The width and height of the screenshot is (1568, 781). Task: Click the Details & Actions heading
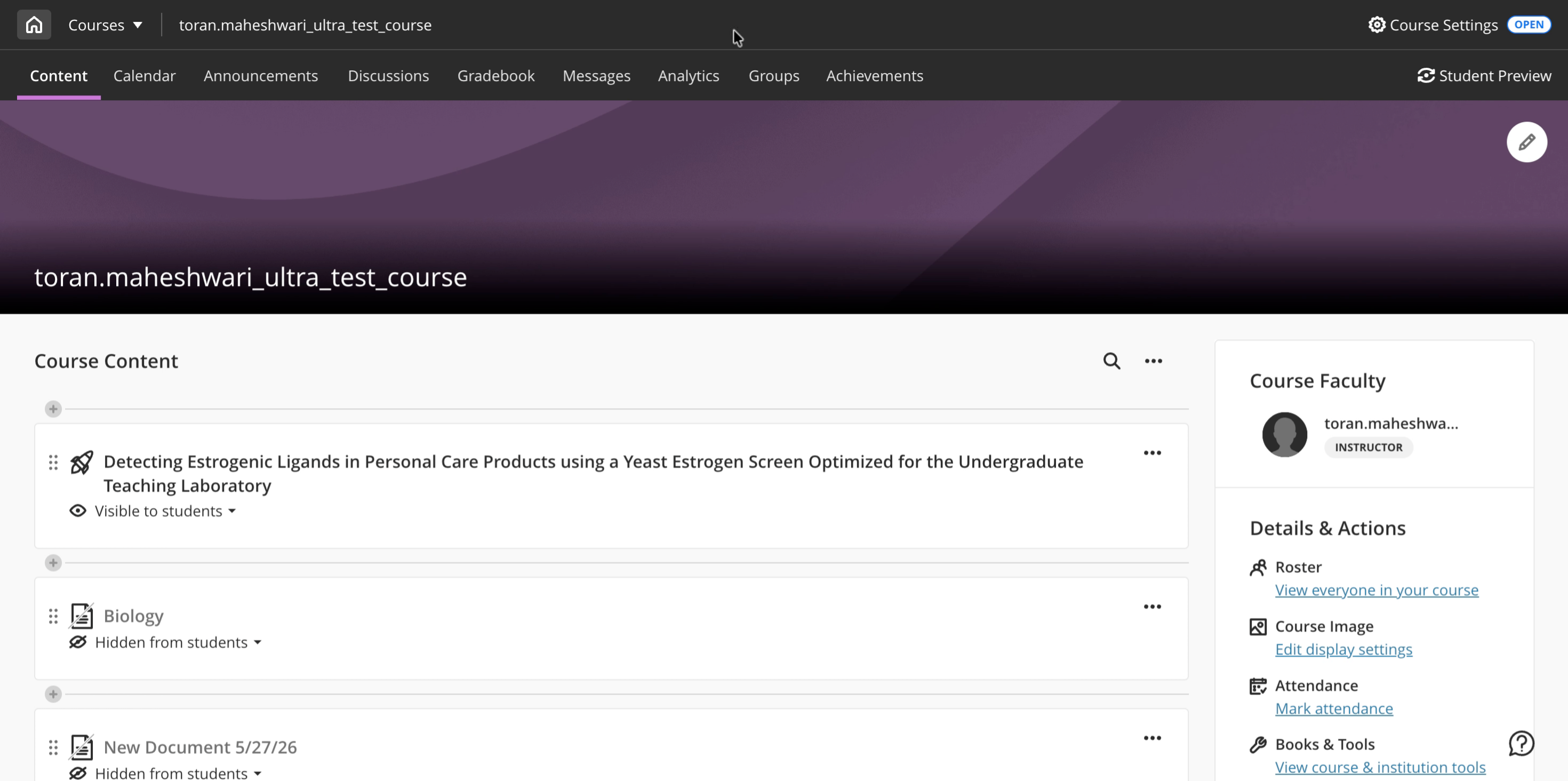[1327, 528]
